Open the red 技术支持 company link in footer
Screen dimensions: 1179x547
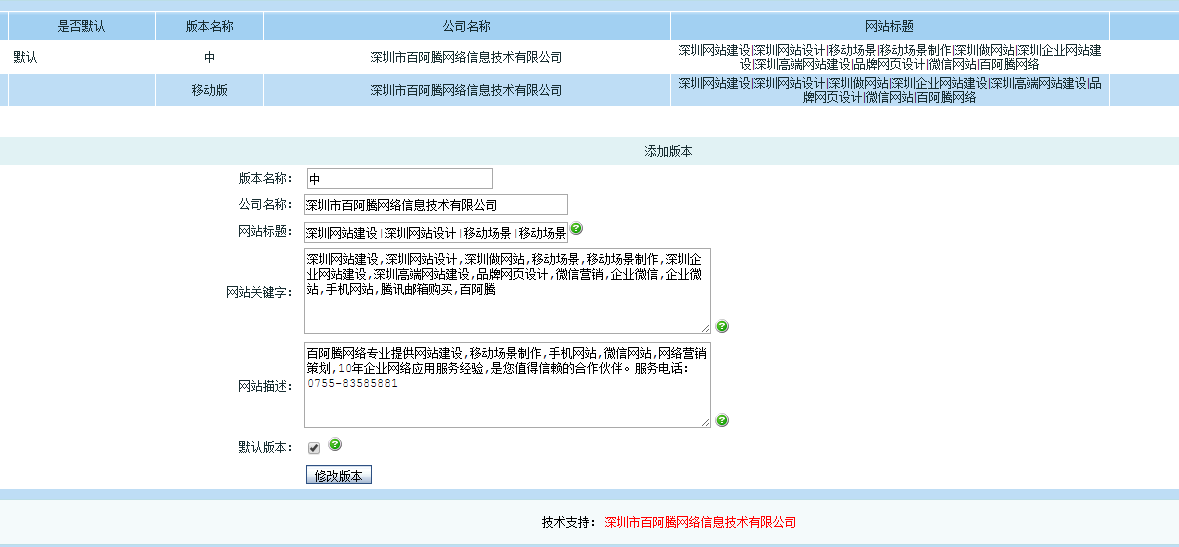pos(700,522)
